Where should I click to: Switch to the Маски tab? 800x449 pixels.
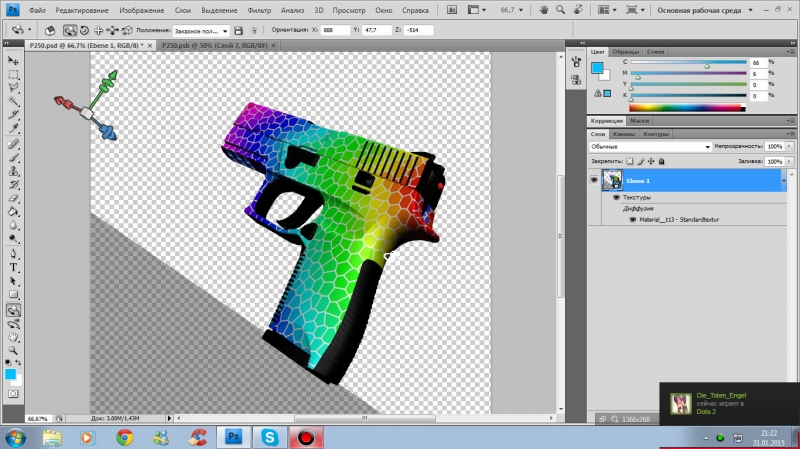(x=639, y=120)
